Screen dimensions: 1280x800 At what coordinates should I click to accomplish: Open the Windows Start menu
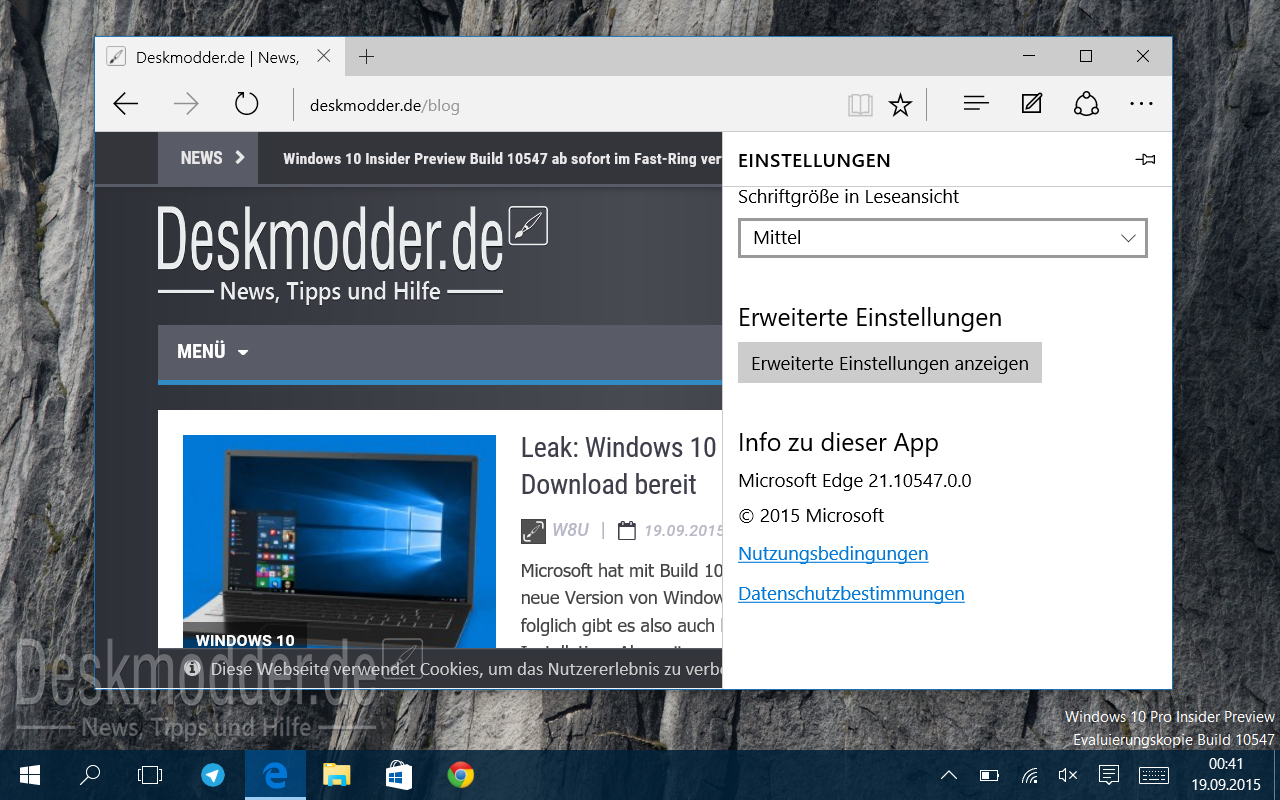tap(29, 775)
